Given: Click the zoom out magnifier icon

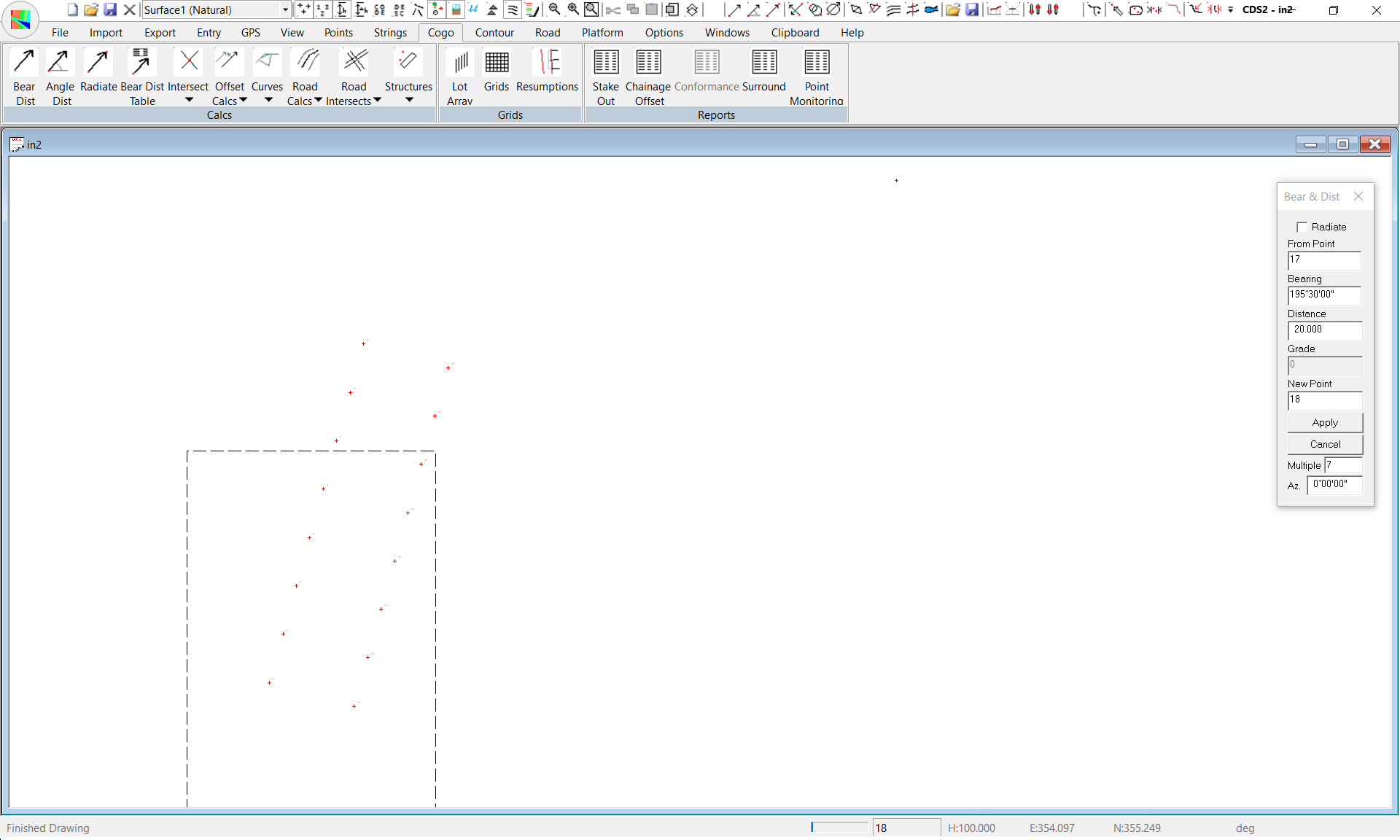Looking at the screenshot, I should 554,9.
